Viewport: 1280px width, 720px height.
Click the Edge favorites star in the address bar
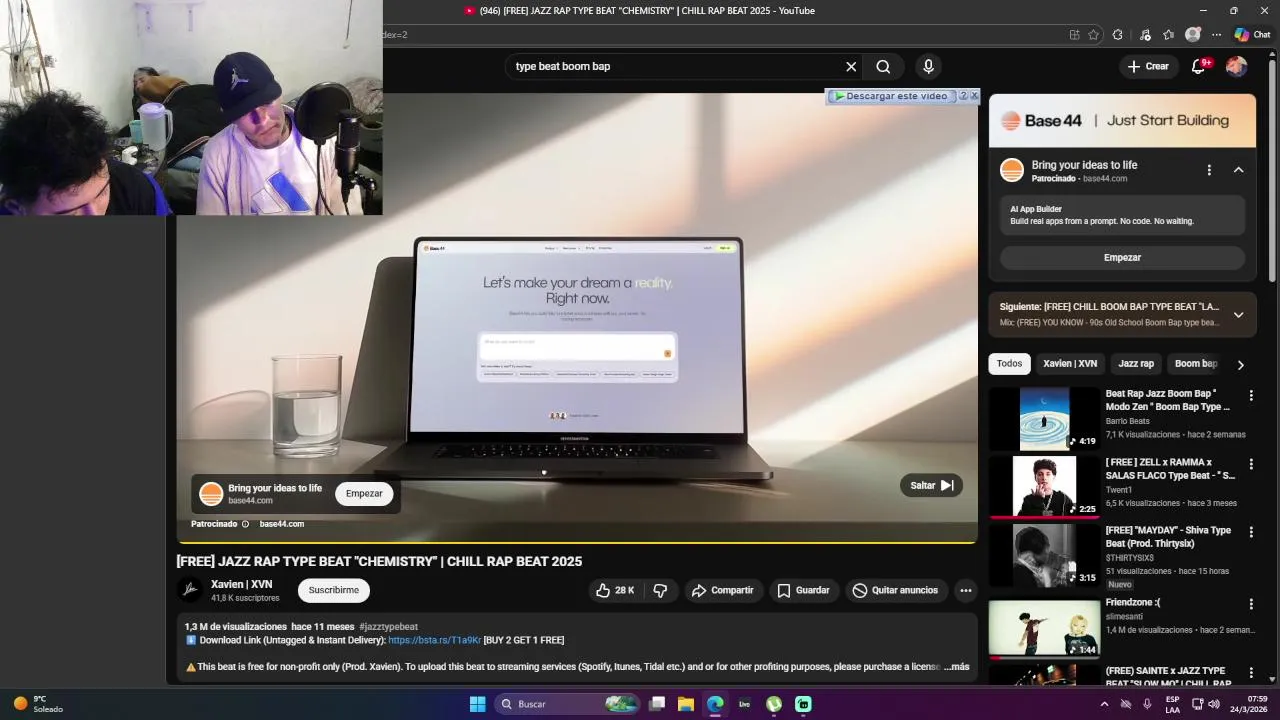pyautogui.click(x=1094, y=35)
